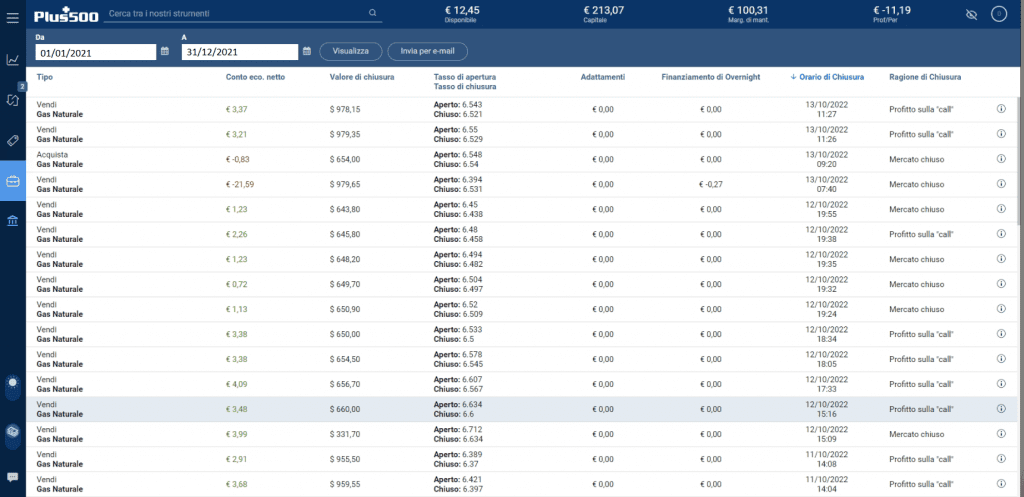Open the live chat icon
The image size is (1024, 497).
[12, 477]
